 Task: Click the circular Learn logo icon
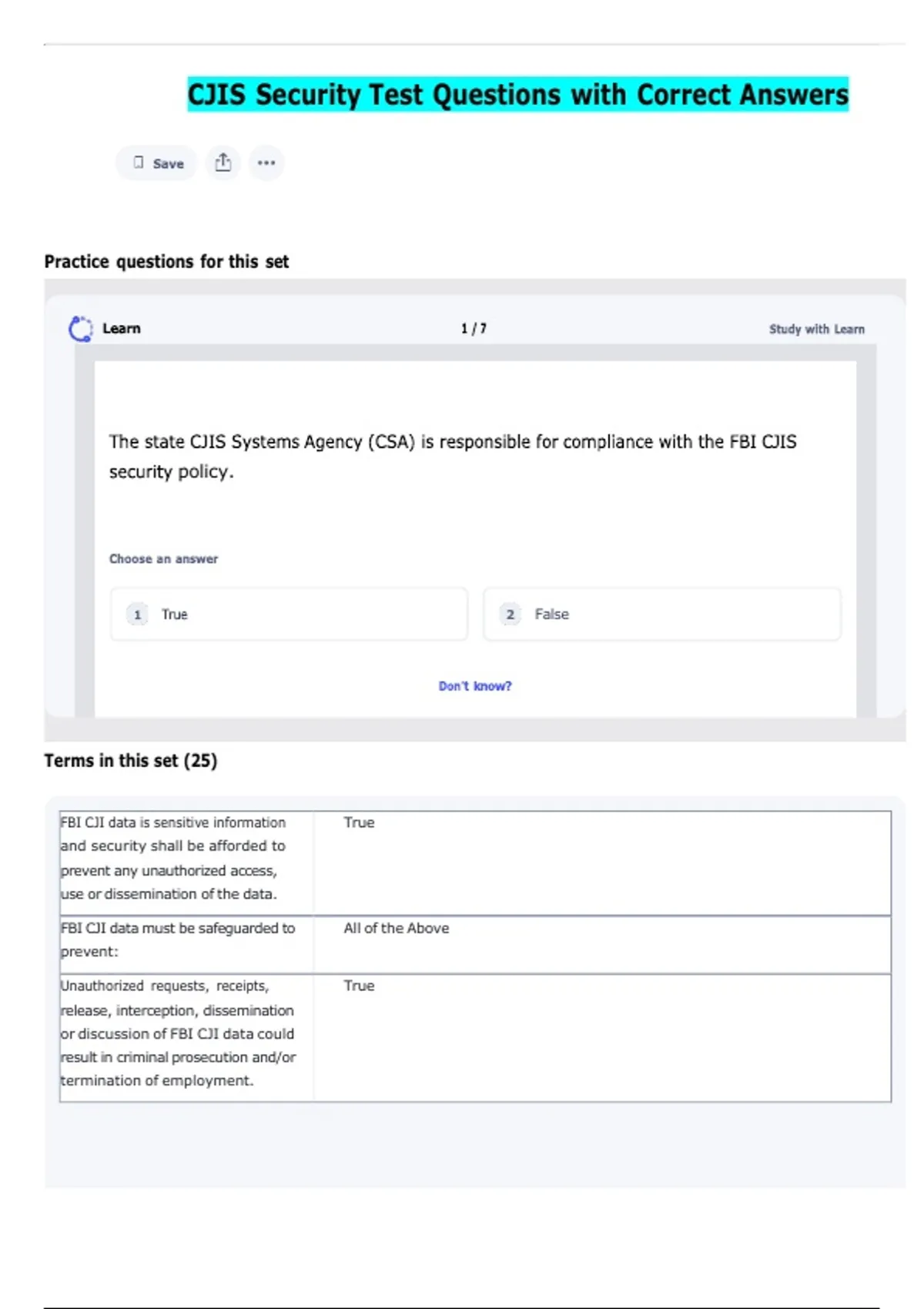80,329
